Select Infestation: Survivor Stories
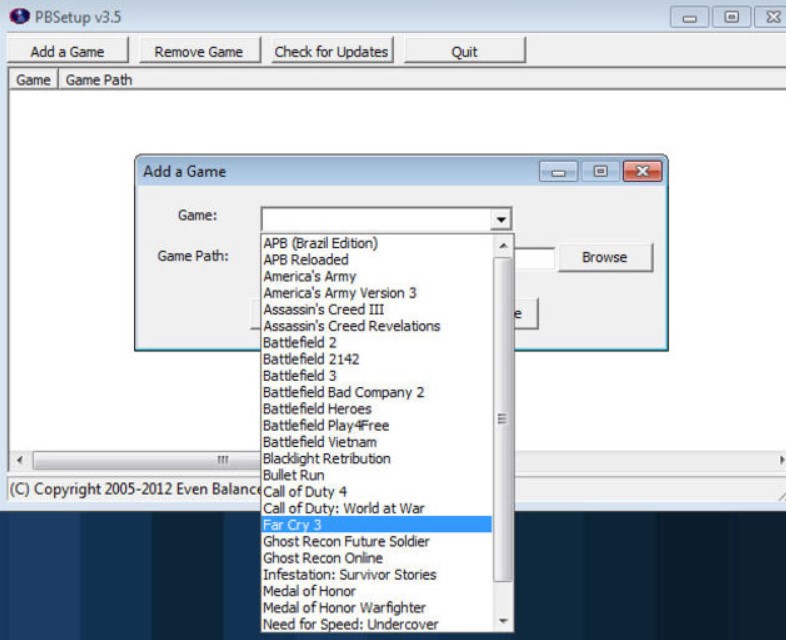Viewport: 786px width, 640px height. [376, 574]
